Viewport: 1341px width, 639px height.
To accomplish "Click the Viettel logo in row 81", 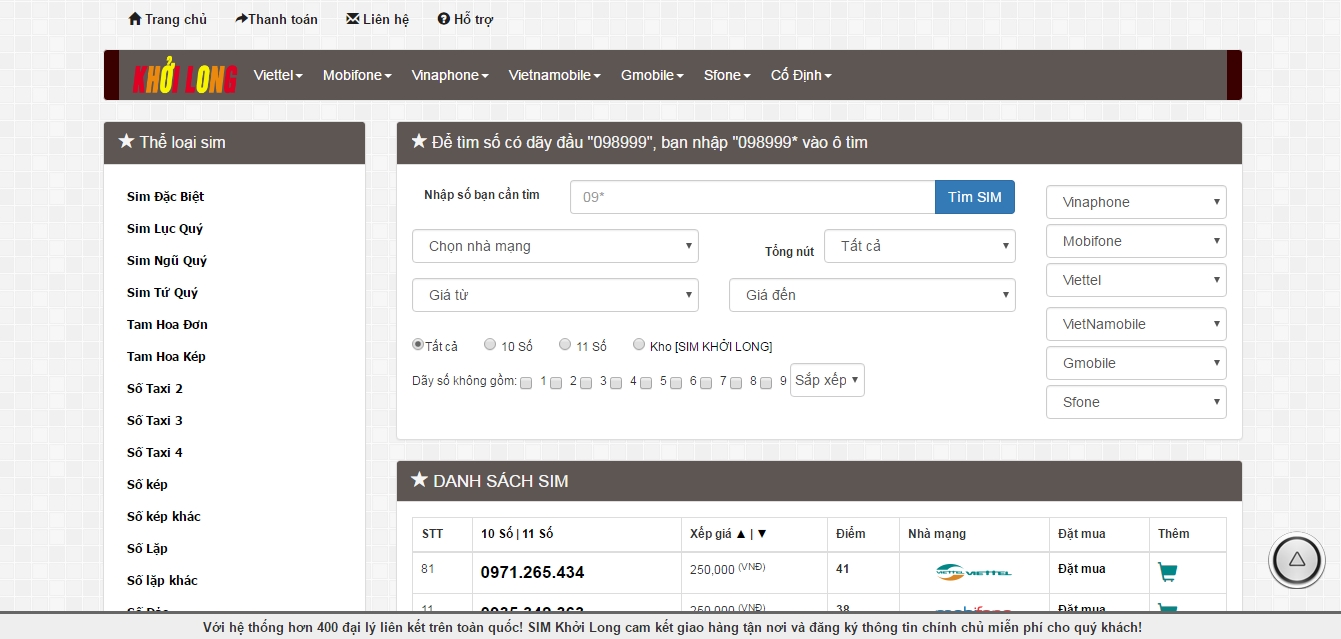I will tap(973, 572).
